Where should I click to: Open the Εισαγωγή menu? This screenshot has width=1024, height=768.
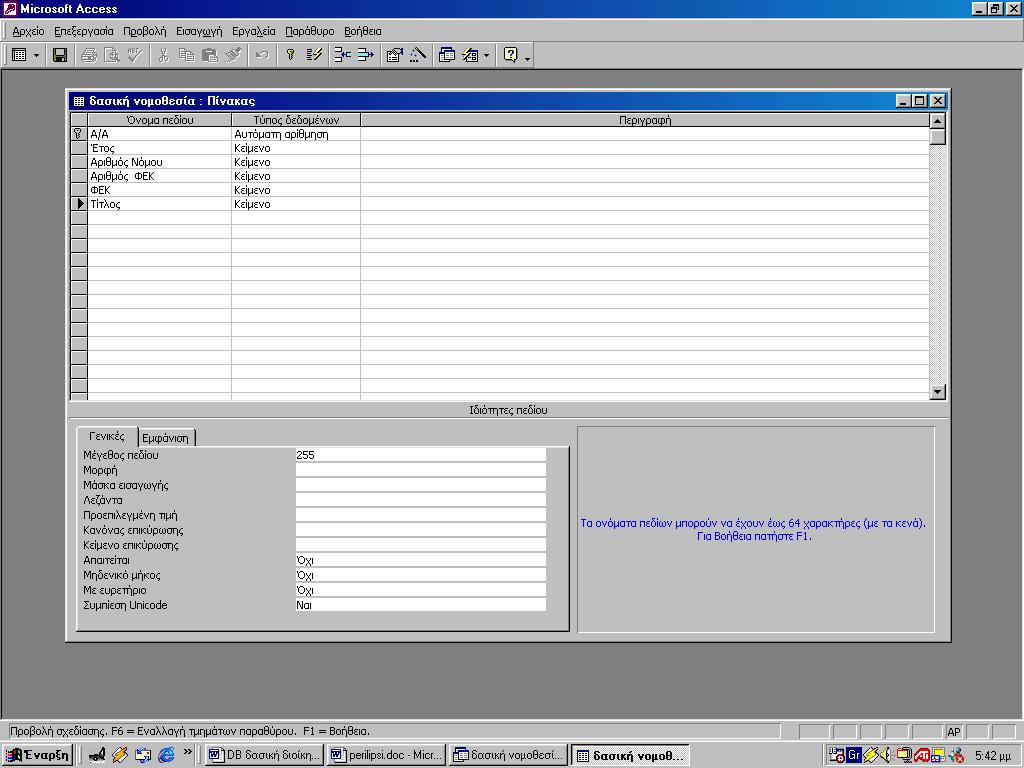click(x=199, y=31)
